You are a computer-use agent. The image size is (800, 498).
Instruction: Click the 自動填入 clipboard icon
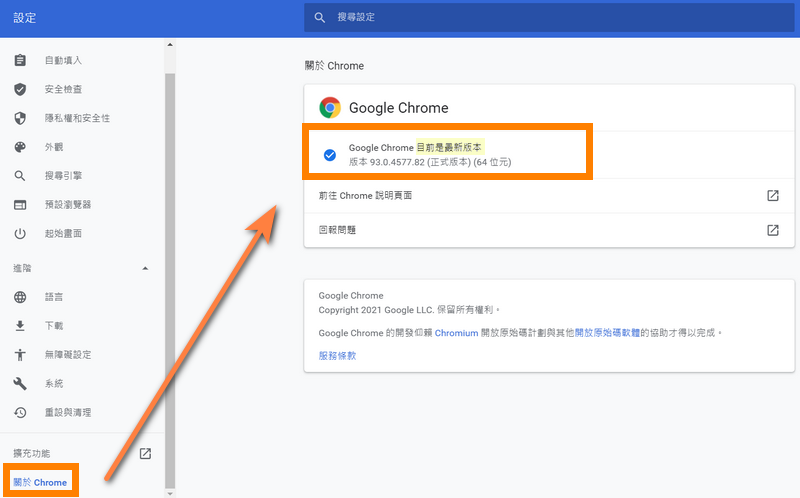pos(20,60)
